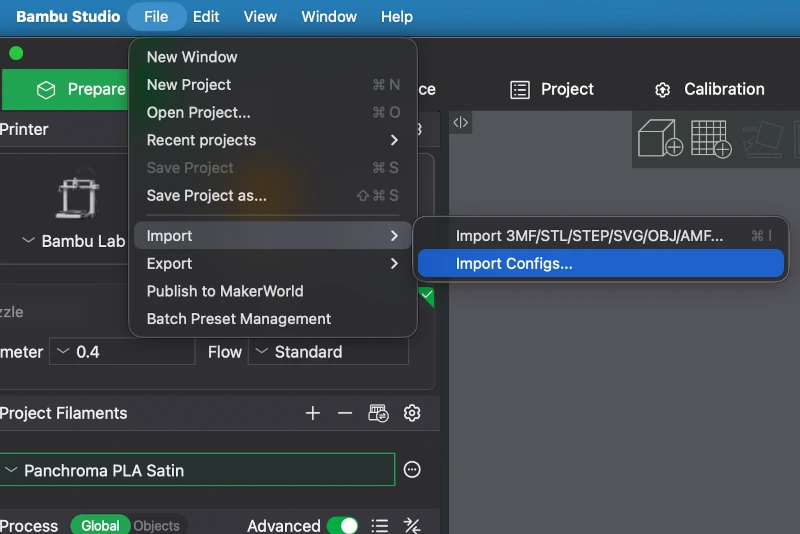
Task: Click the Add cube model icon
Action: [660, 138]
